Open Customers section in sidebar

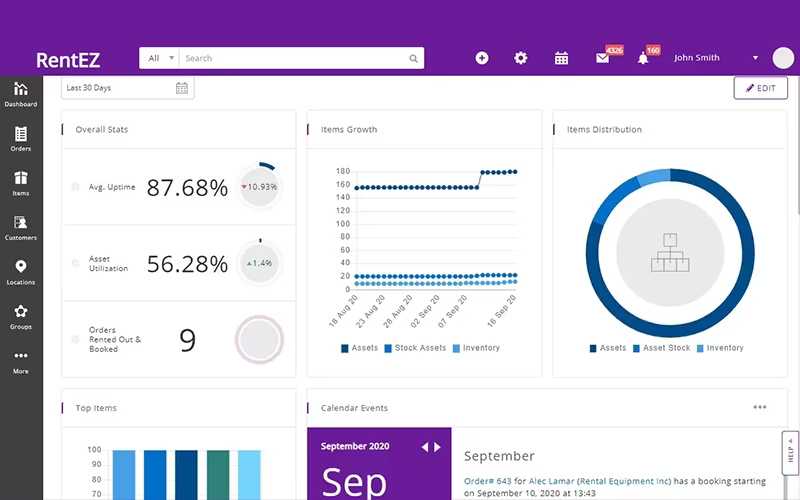click(21, 228)
